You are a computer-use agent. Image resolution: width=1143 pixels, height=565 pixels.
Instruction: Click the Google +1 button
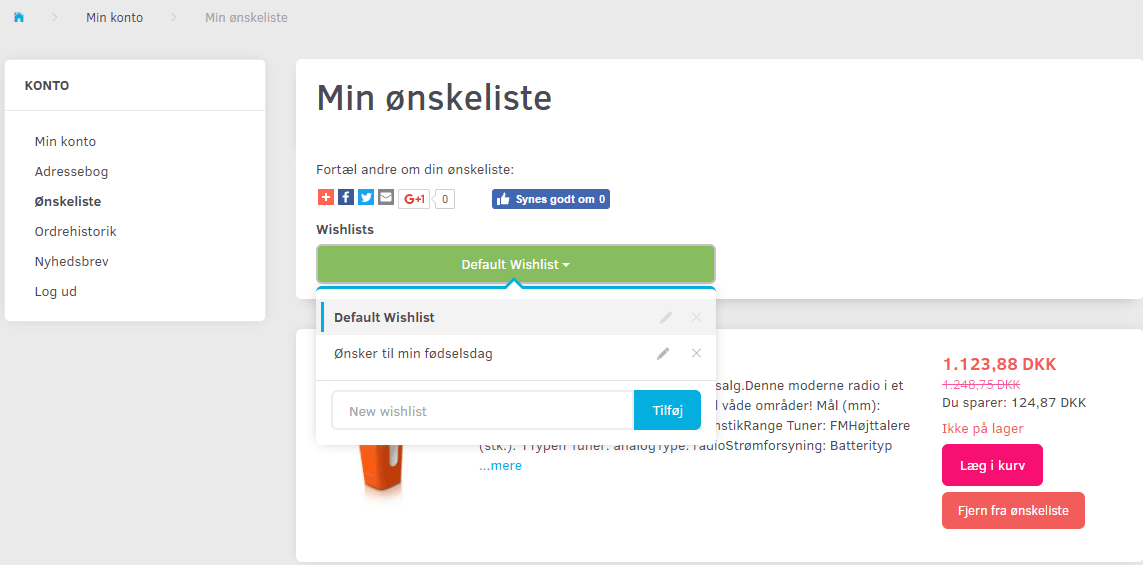[414, 198]
